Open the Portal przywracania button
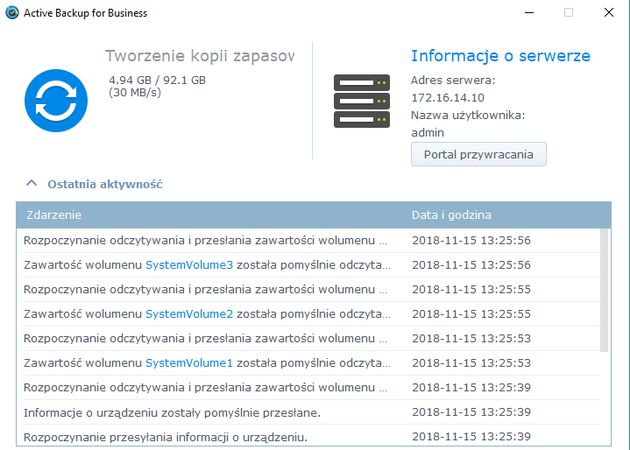The image size is (630, 450). tap(479, 154)
